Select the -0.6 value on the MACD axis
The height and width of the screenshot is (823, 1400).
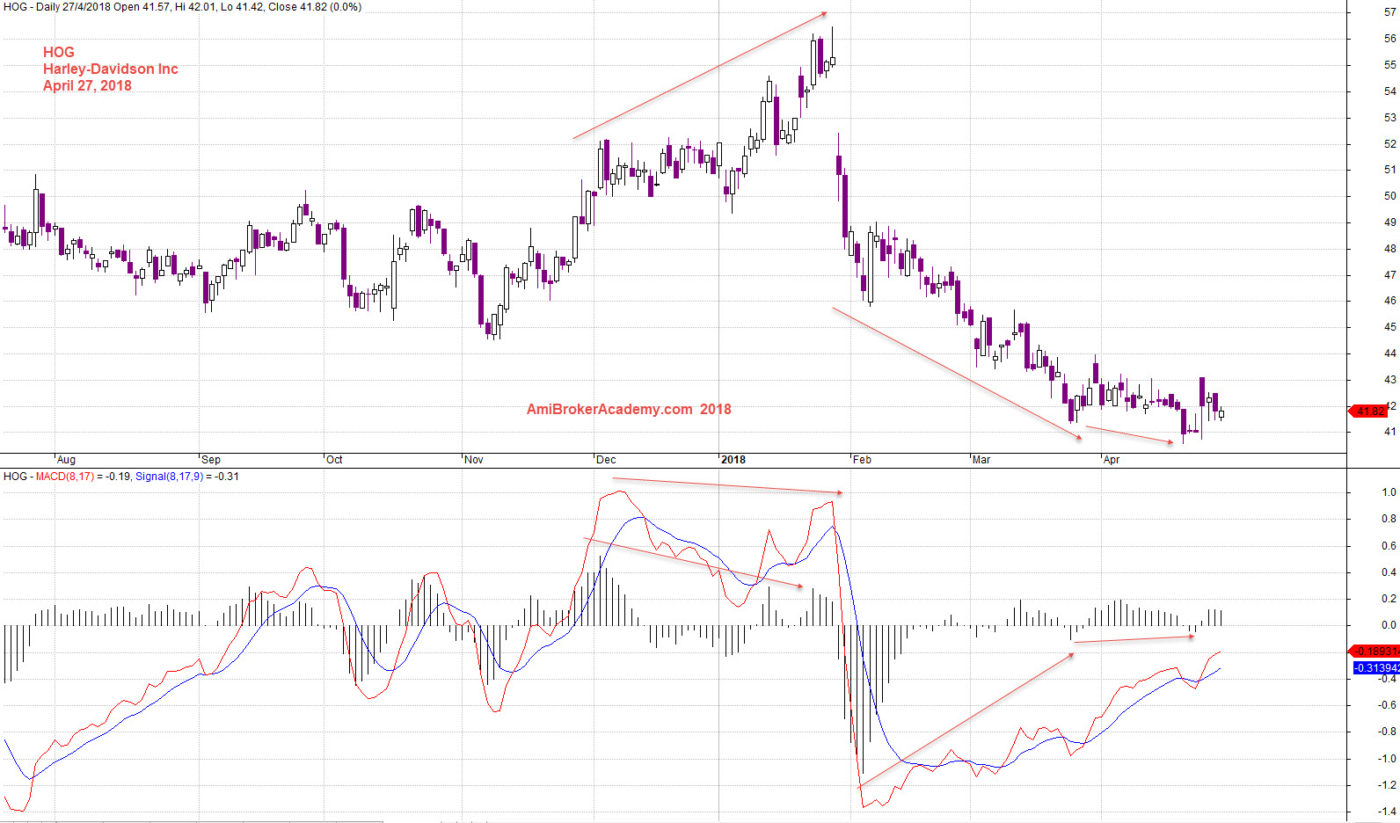coord(1386,705)
